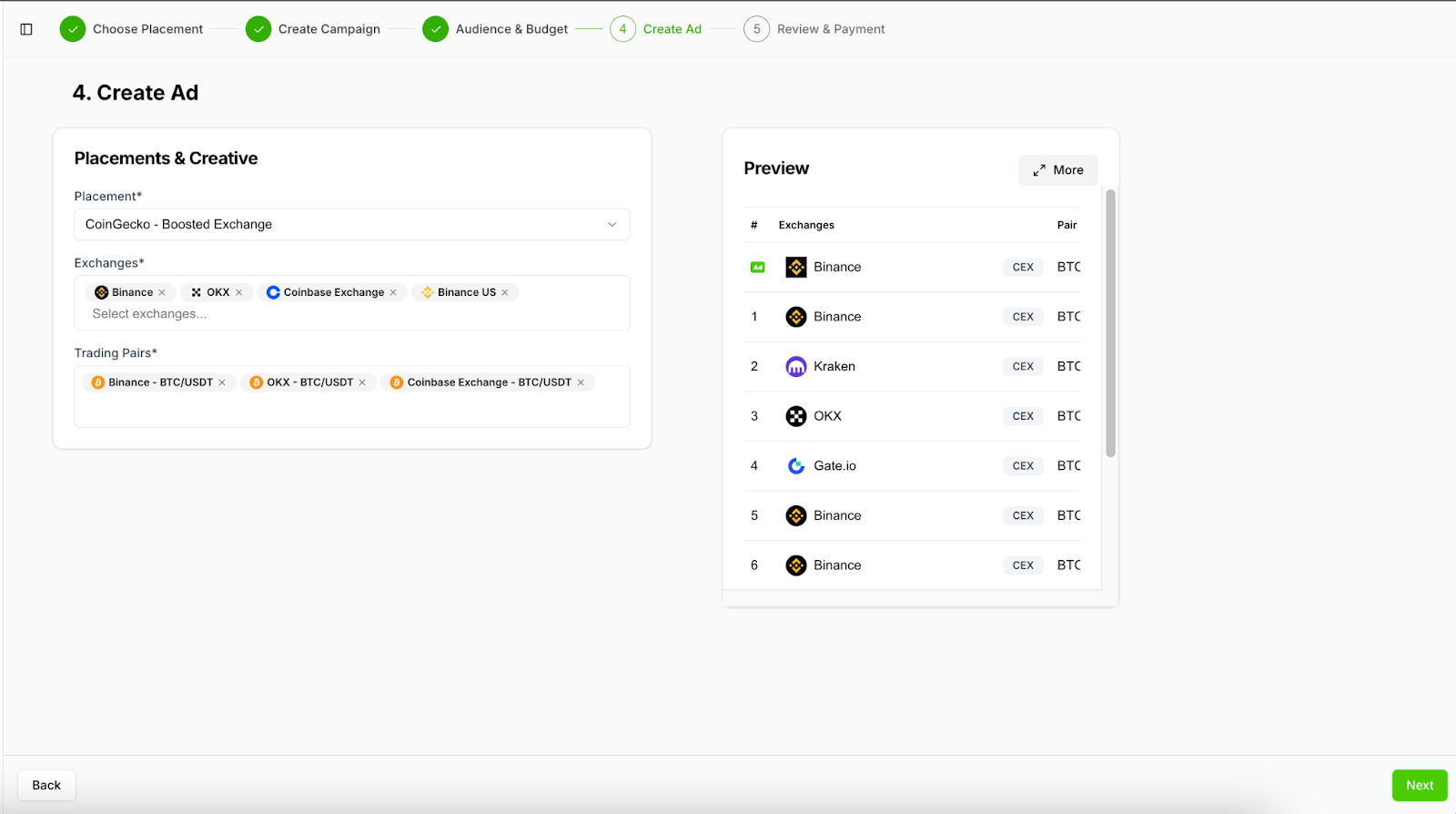
Task: Click the Placements & Creative heading
Action: coord(166,158)
